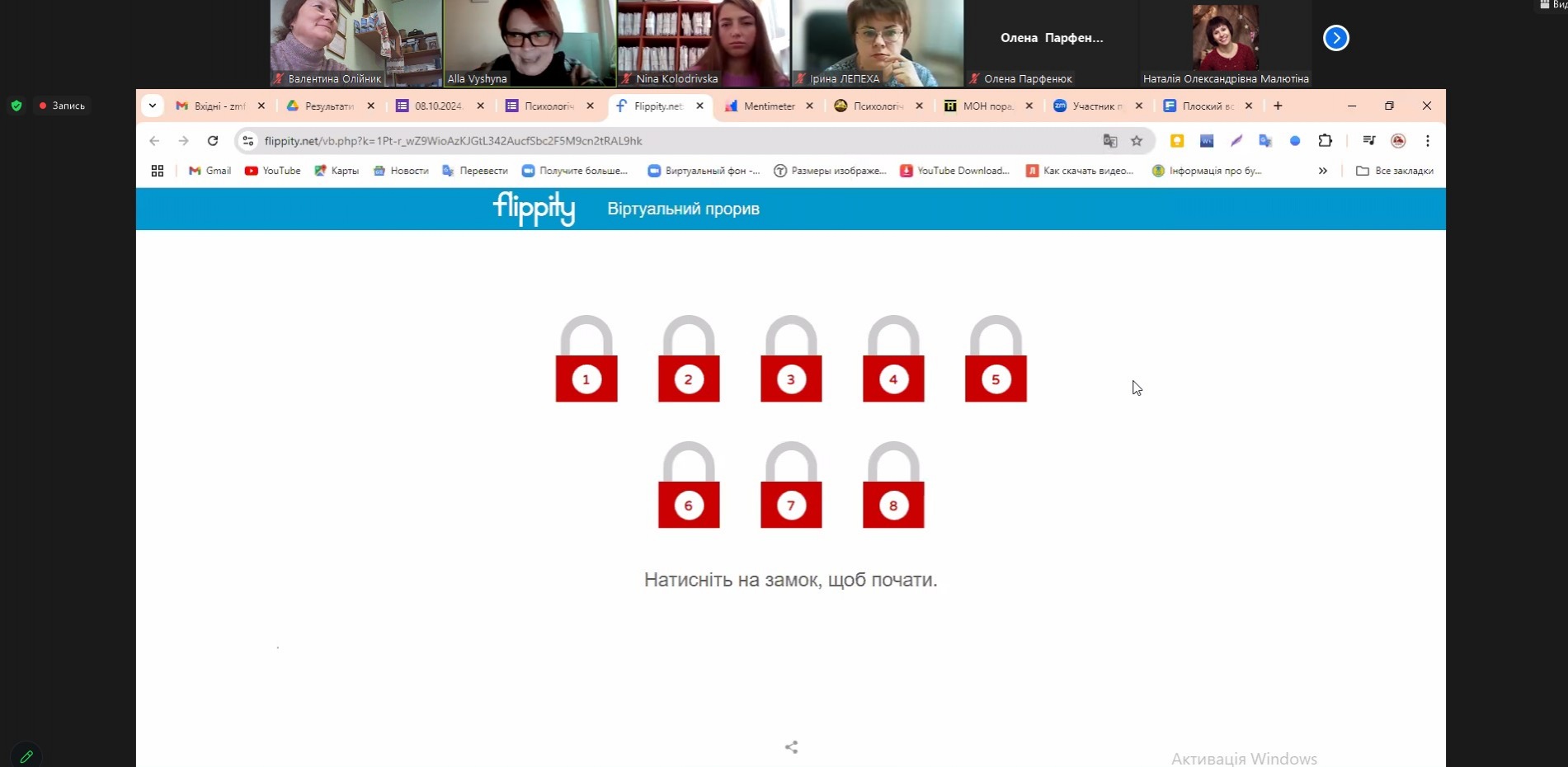This screenshot has width=1568, height=767.
Task: Click the Віртуальний прорив page title
Action: click(683, 209)
